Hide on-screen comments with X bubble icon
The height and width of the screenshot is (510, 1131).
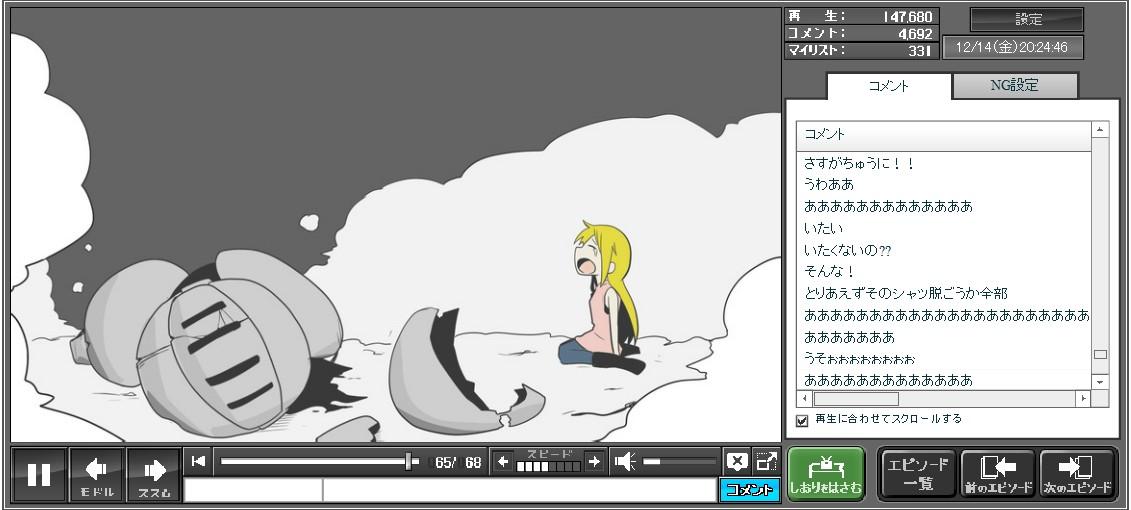(x=737, y=461)
